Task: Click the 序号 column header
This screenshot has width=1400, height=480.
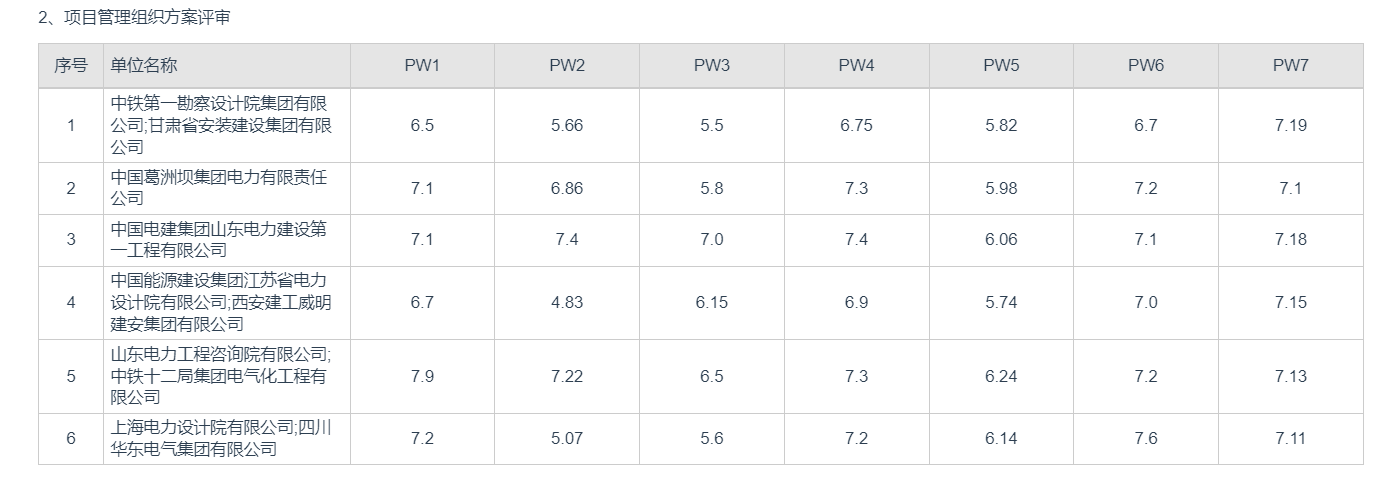Action: tap(71, 66)
